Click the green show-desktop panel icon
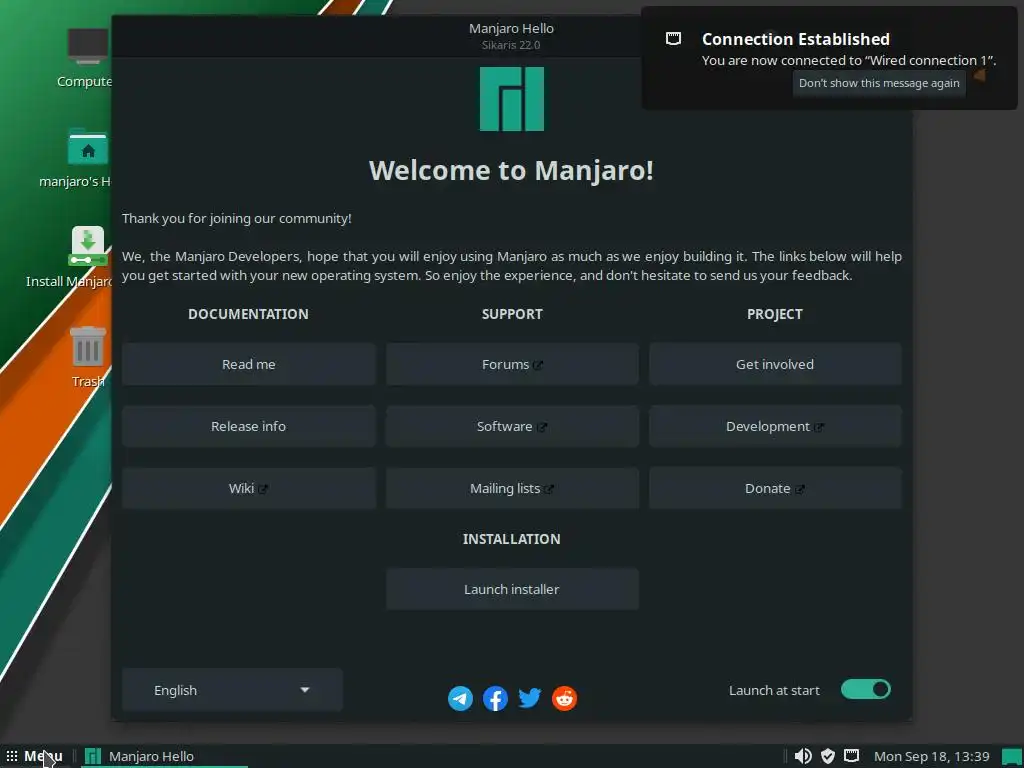 pos(1011,756)
